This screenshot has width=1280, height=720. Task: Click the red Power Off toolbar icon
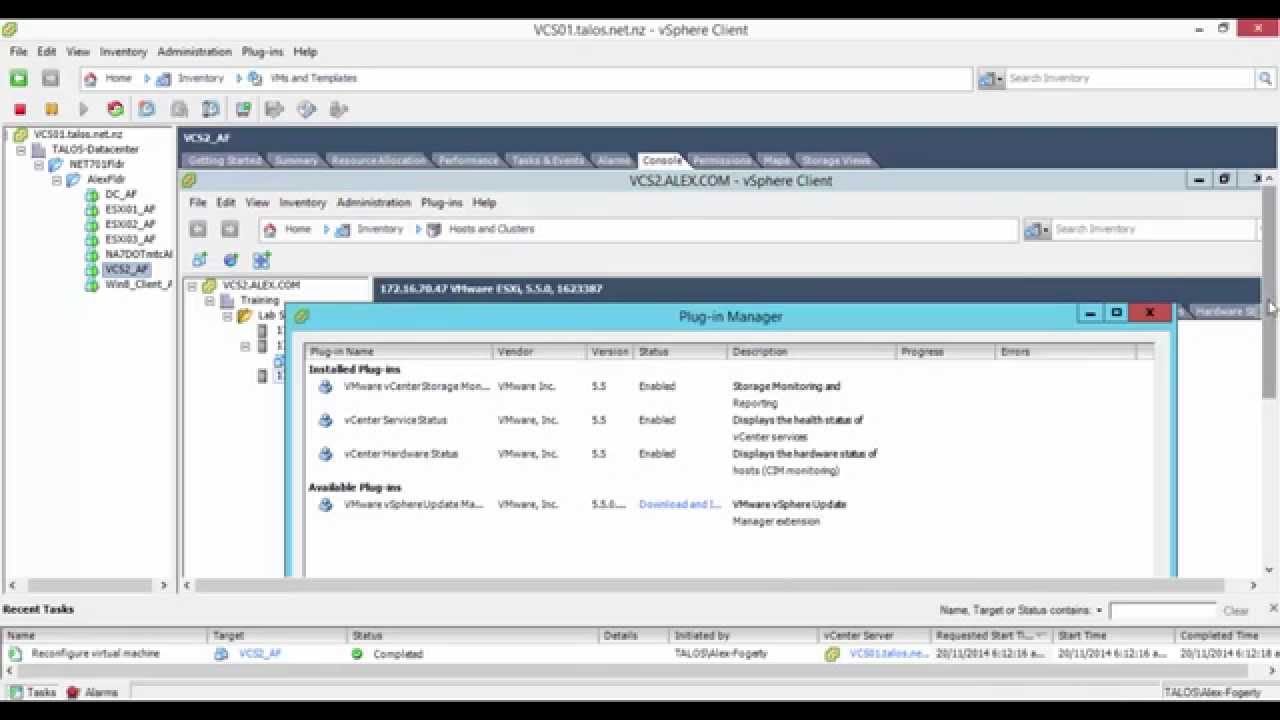point(19,109)
